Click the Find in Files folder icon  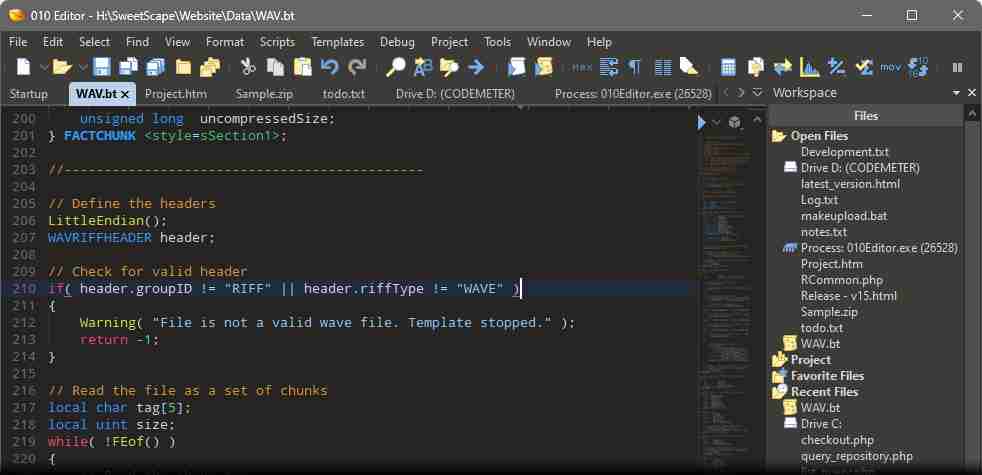coord(449,67)
